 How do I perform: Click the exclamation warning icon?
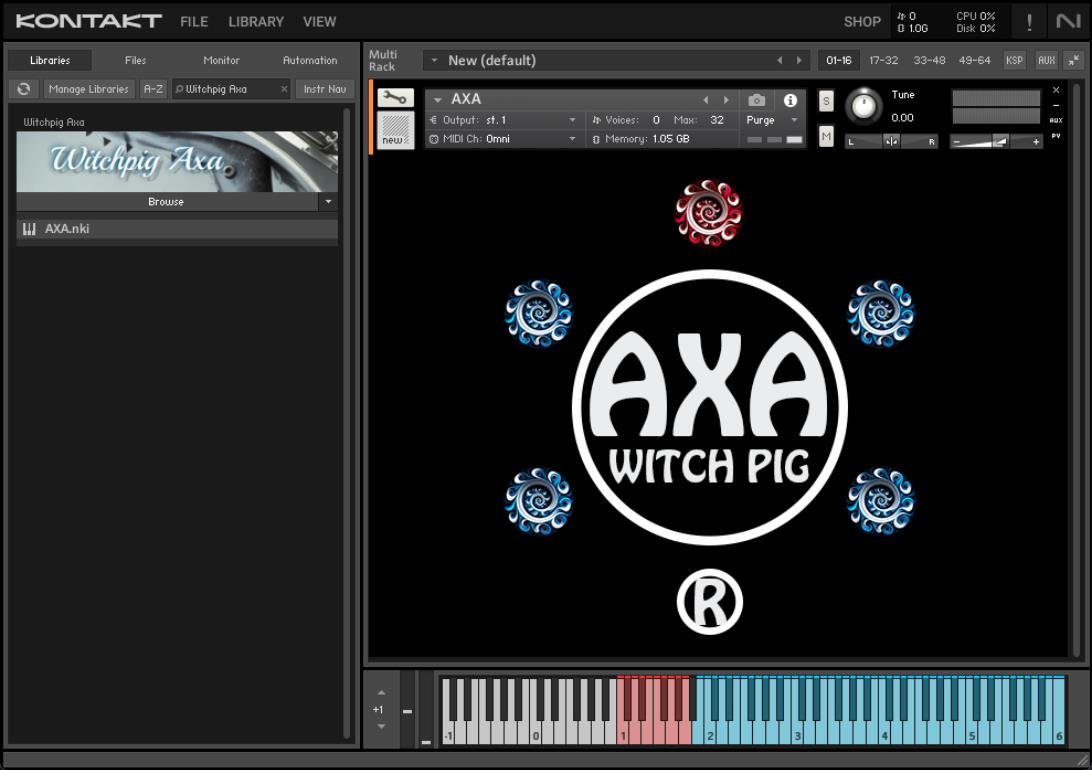[1029, 22]
